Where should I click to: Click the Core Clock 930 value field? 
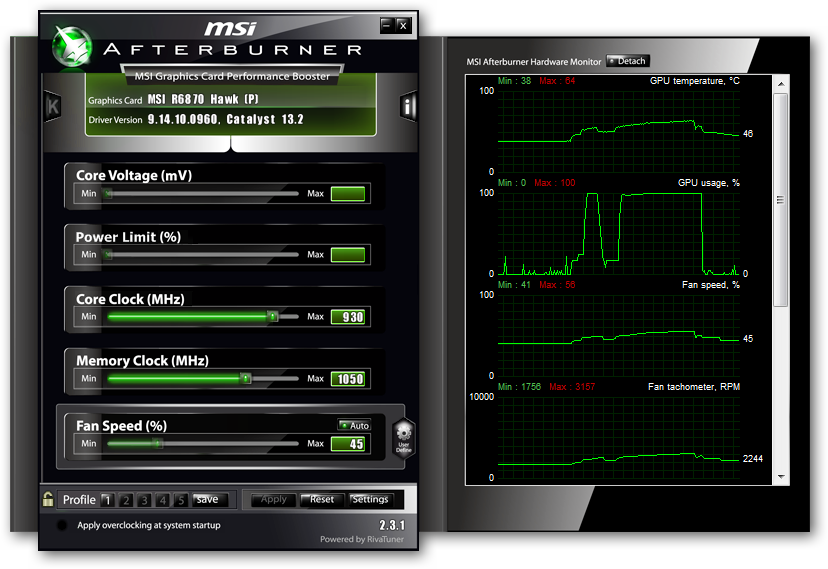(x=348, y=317)
